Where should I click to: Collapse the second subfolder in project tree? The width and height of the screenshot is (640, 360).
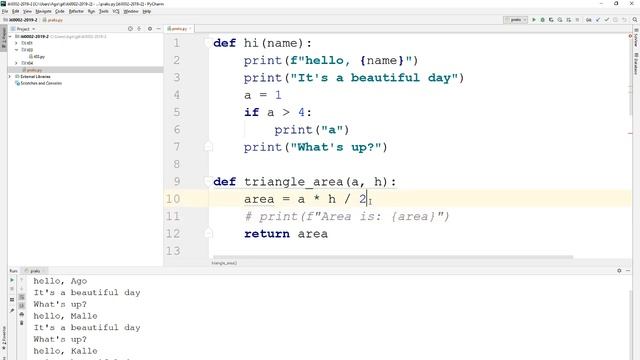point(16,50)
